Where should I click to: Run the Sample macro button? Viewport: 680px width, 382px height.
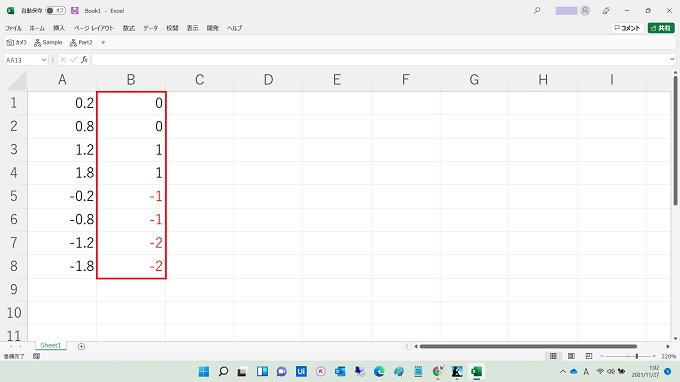[48, 42]
